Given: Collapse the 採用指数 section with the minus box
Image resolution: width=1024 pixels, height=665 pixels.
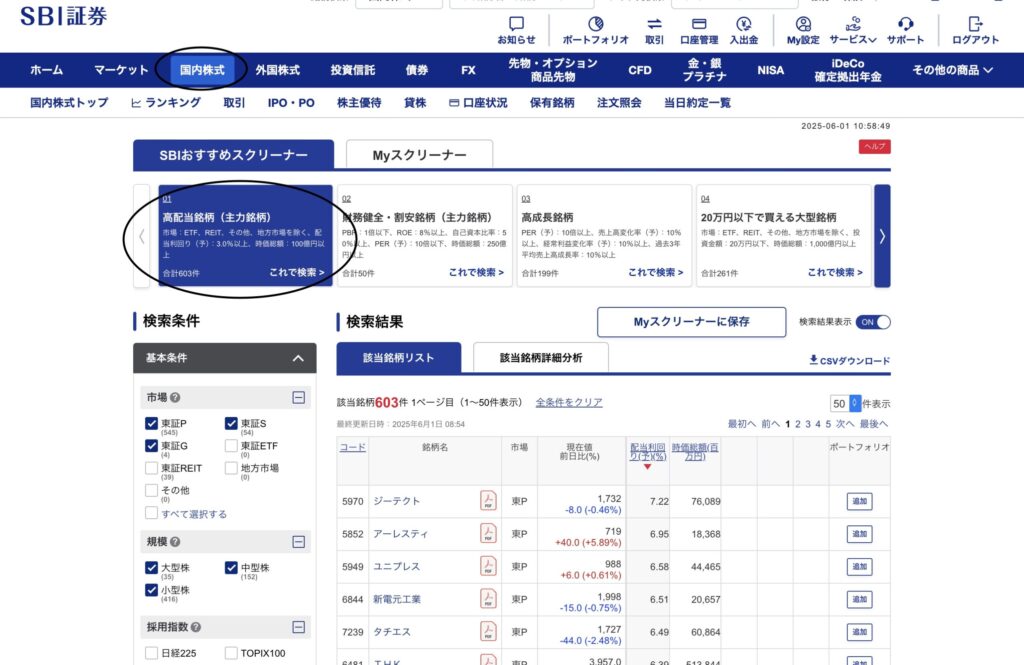Looking at the screenshot, I should (298, 627).
